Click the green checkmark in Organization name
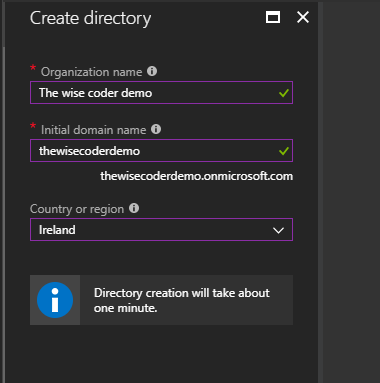The height and width of the screenshot is (383, 380). 284,93
